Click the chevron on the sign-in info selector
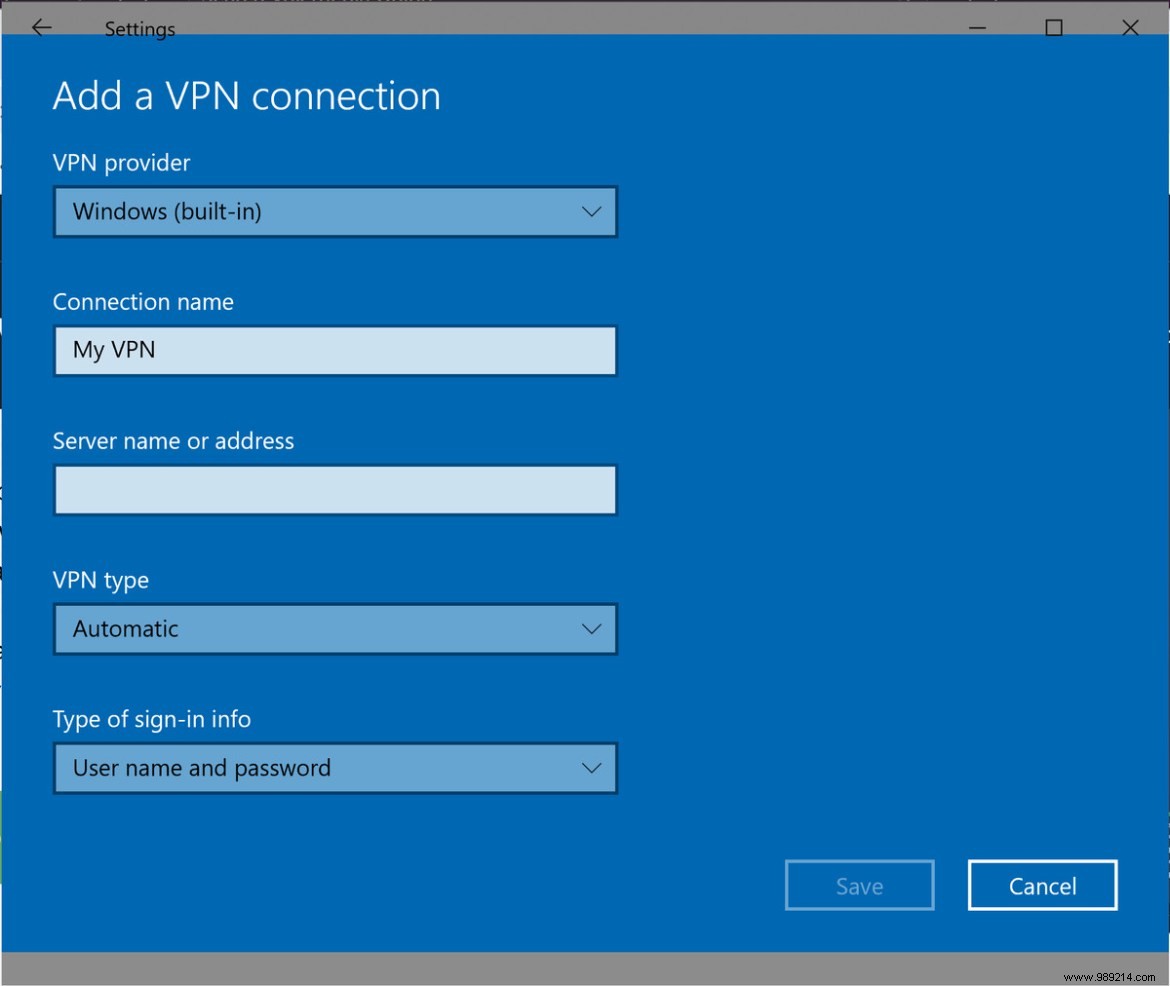1170x986 pixels. pyautogui.click(x=590, y=768)
